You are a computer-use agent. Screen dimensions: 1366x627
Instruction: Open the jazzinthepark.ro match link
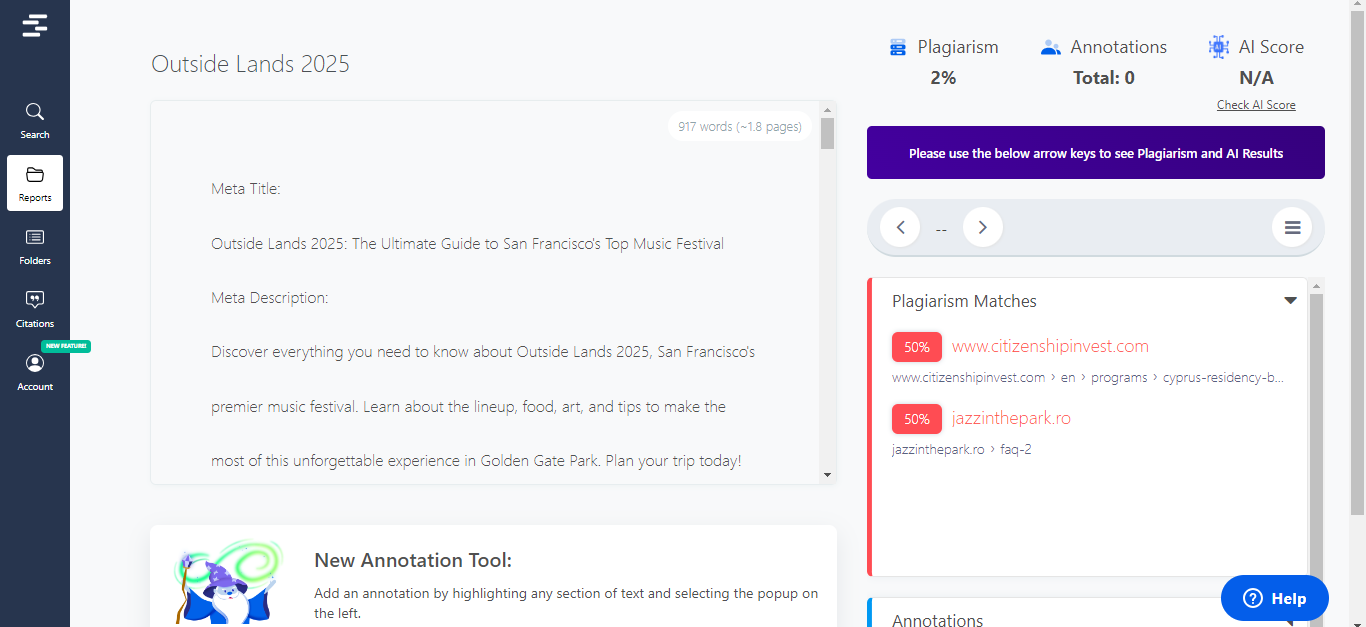pos(1011,418)
